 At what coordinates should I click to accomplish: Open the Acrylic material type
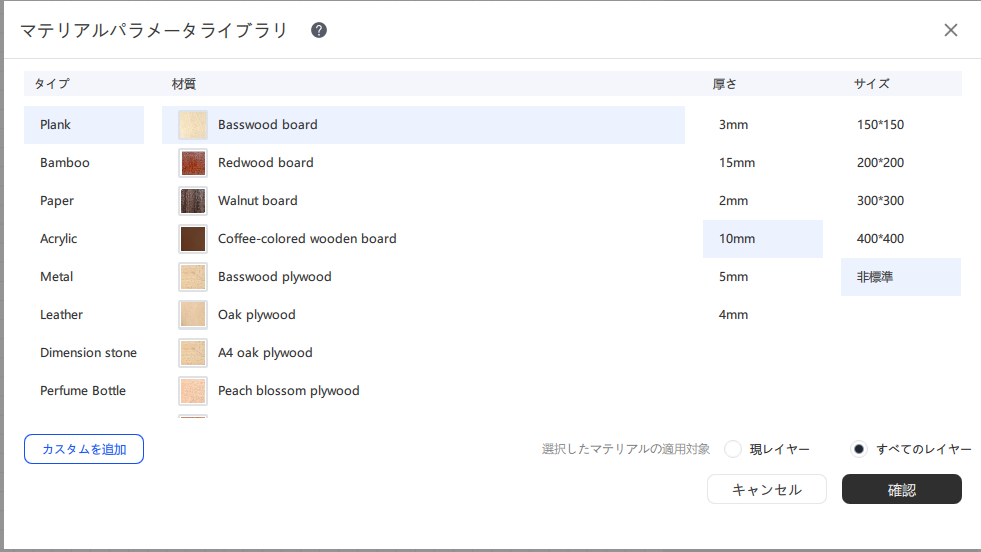59,239
